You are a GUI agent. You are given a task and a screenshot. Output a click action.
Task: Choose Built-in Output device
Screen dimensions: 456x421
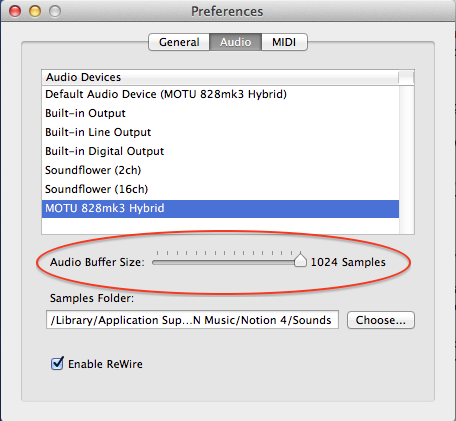[220, 113]
